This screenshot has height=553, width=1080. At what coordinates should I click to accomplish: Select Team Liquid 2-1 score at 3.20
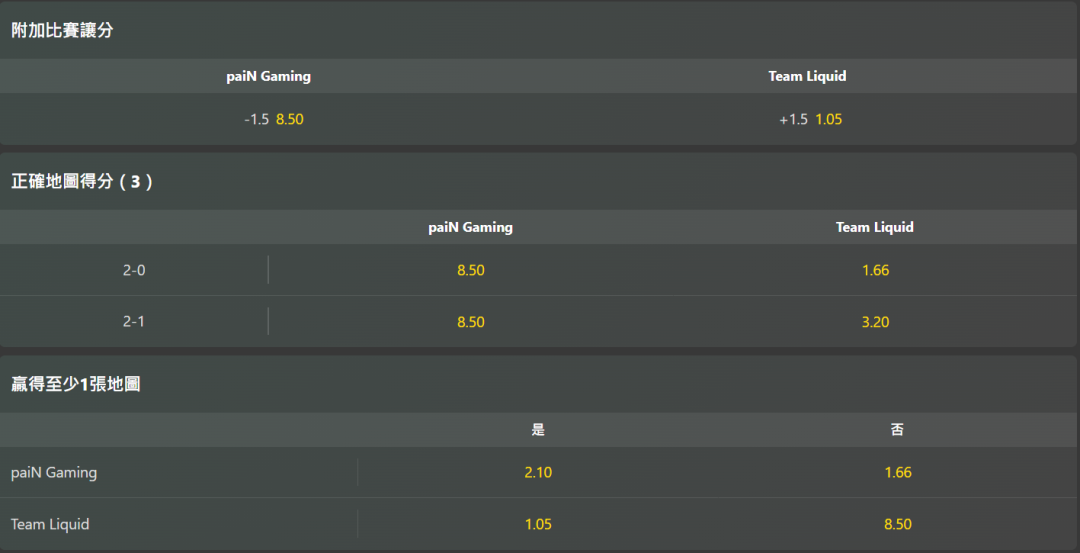tap(875, 322)
